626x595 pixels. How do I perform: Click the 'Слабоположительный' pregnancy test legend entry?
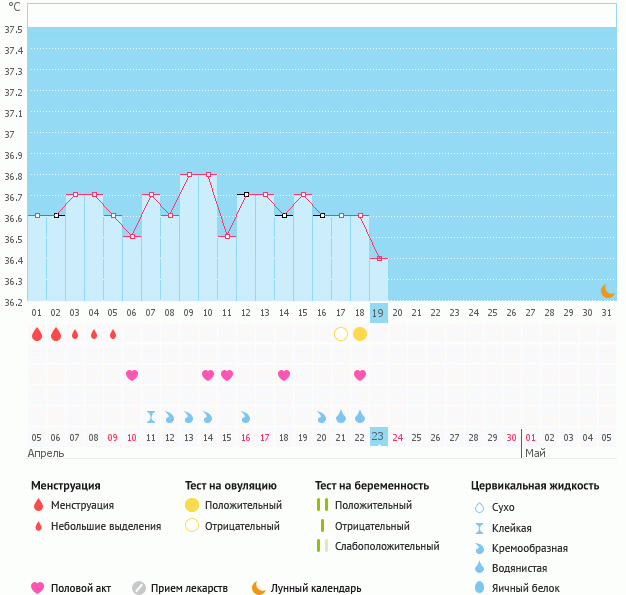(386, 546)
